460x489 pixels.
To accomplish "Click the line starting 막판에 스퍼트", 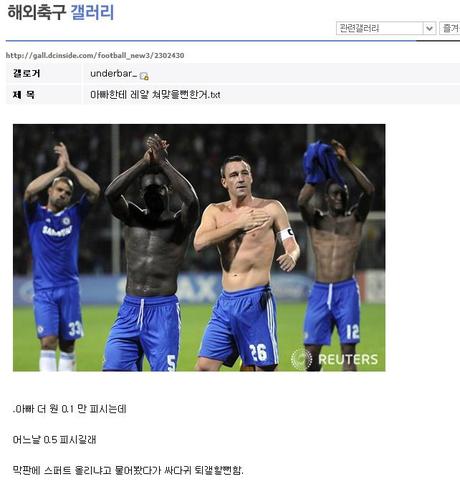I will [128, 470].
